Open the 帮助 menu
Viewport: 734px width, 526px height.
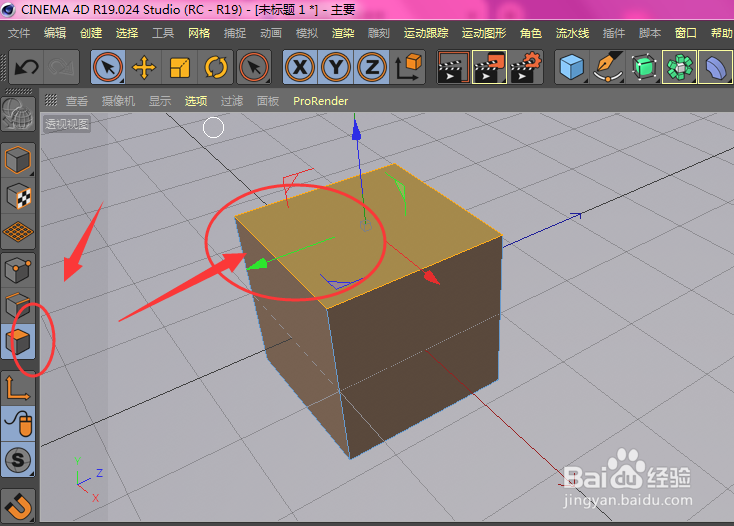(x=721, y=33)
